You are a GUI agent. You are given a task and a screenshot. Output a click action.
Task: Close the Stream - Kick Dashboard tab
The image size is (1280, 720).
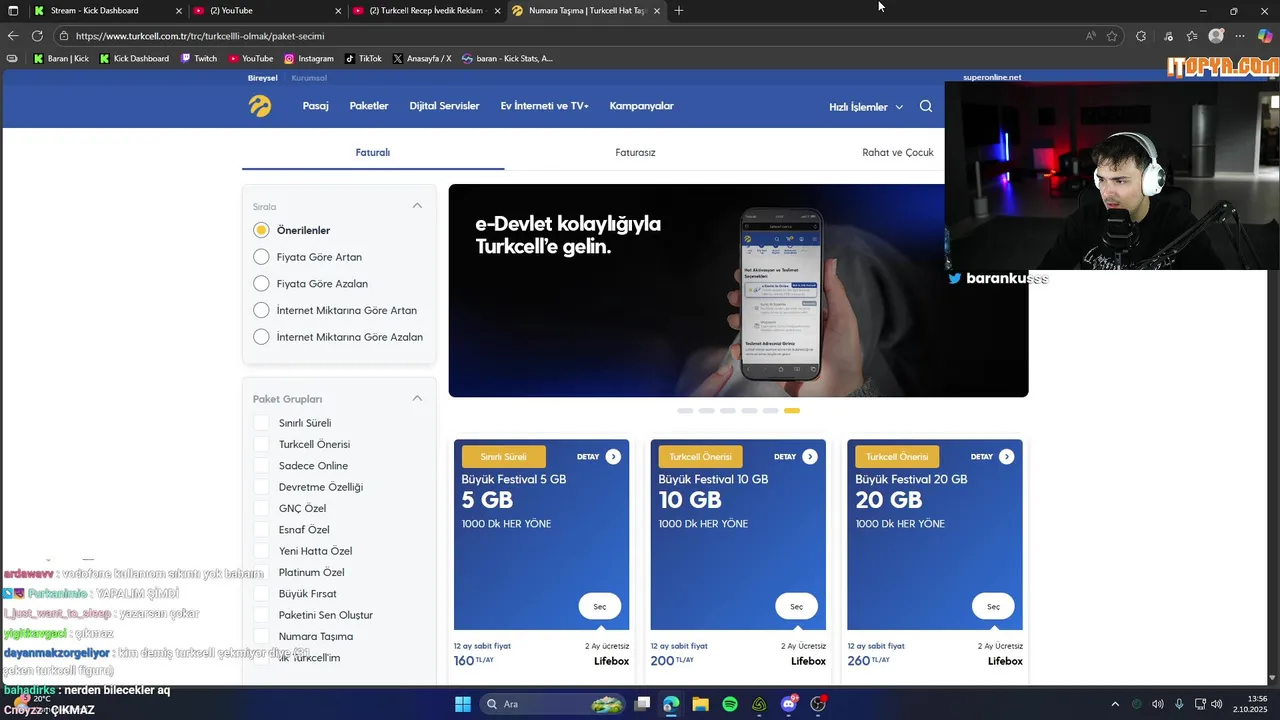pos(179,10)
